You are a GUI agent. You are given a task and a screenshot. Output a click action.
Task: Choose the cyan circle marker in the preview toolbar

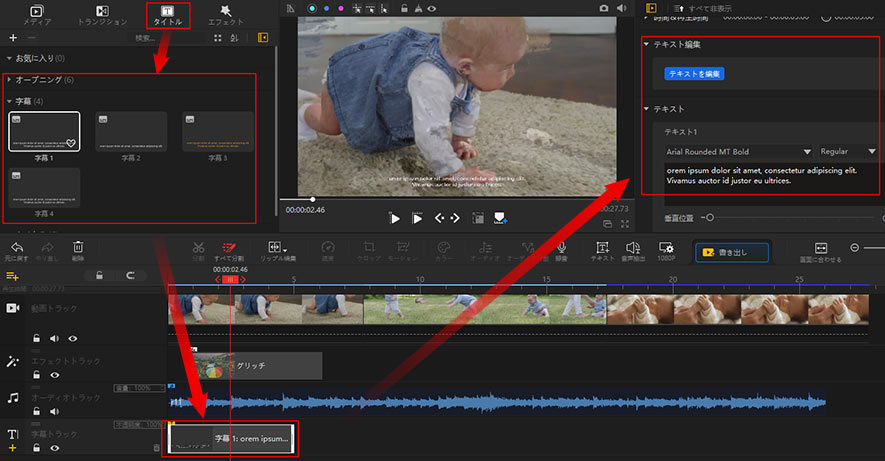tap(312, 8)
